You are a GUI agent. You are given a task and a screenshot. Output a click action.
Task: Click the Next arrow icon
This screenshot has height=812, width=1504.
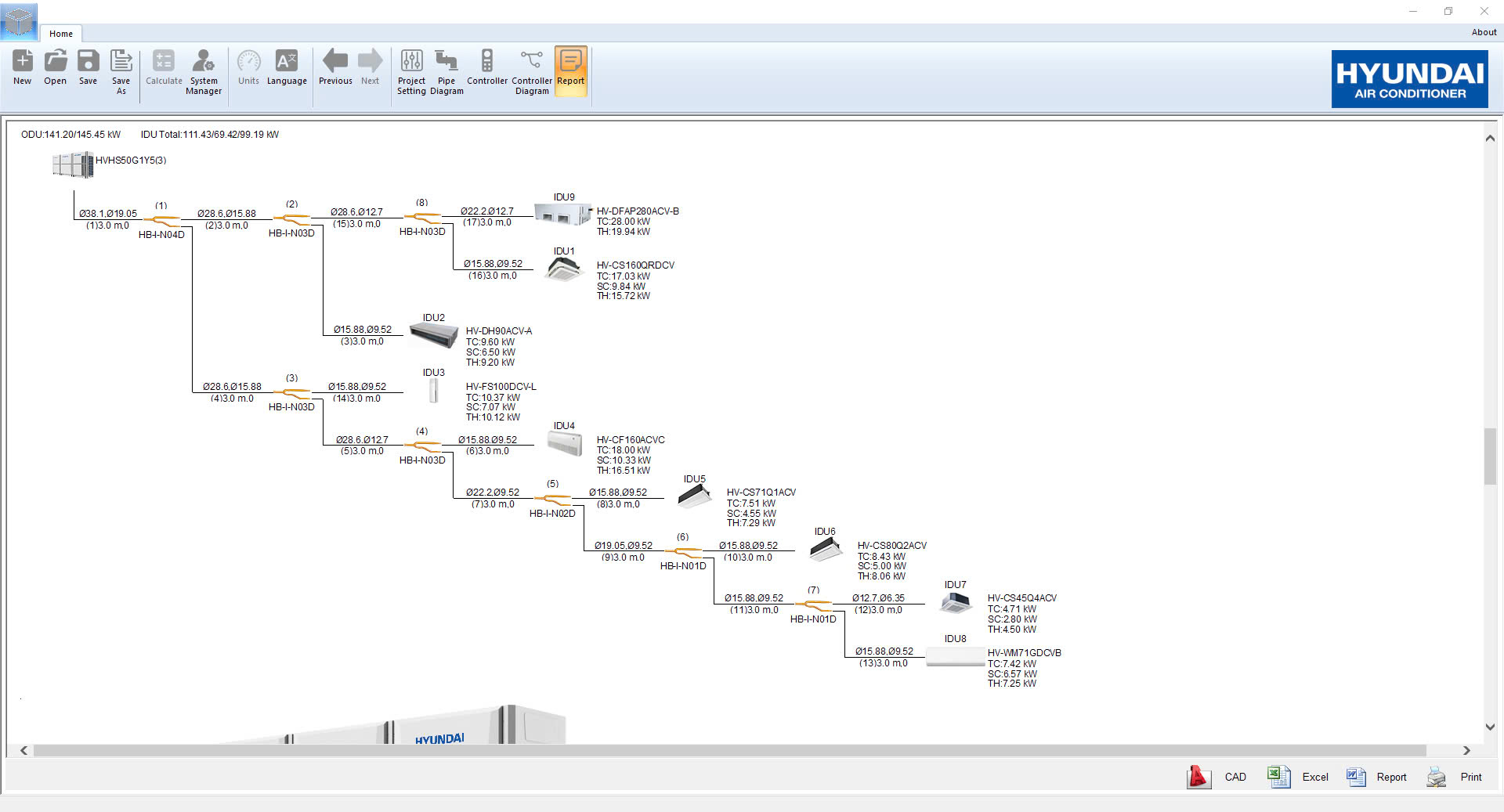(x=371, y=61)
